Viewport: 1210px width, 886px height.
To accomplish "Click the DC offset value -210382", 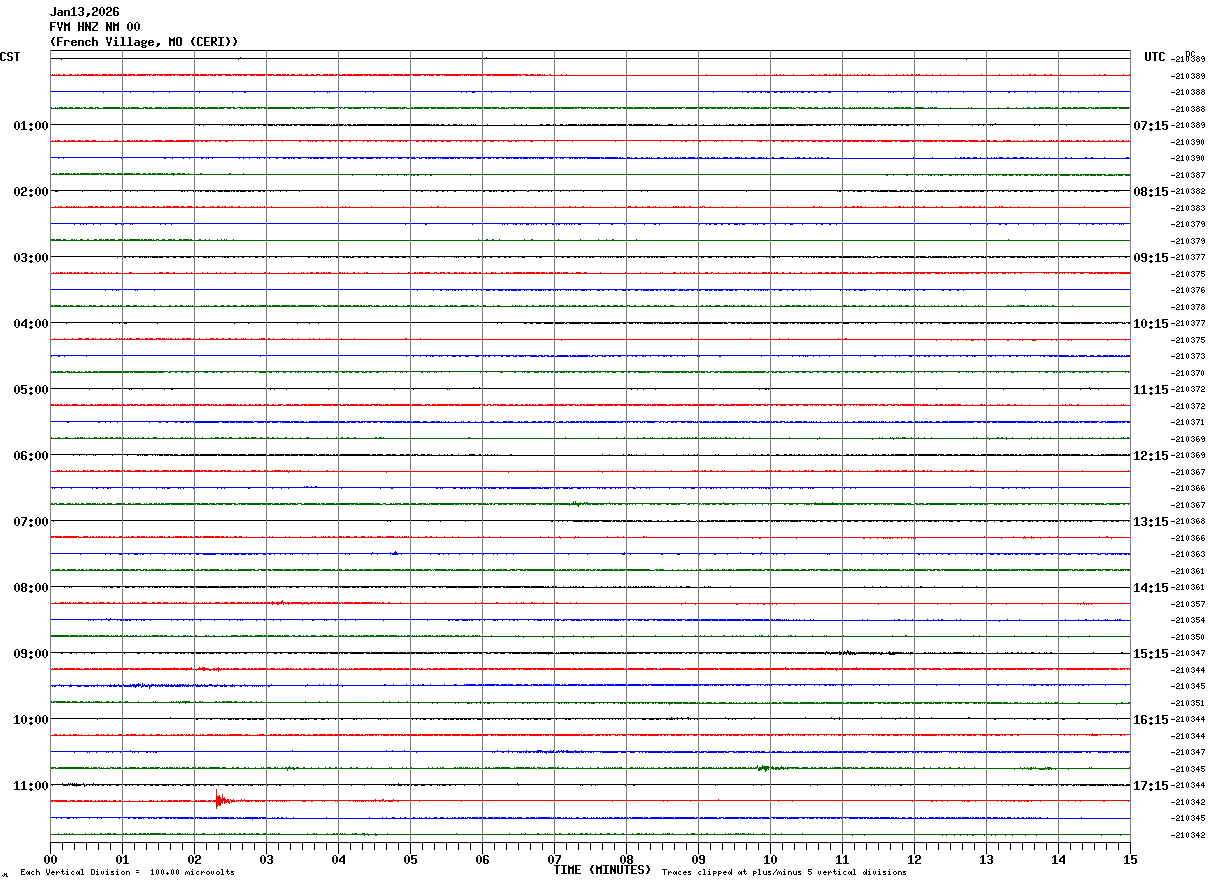I will [1188, 191].
